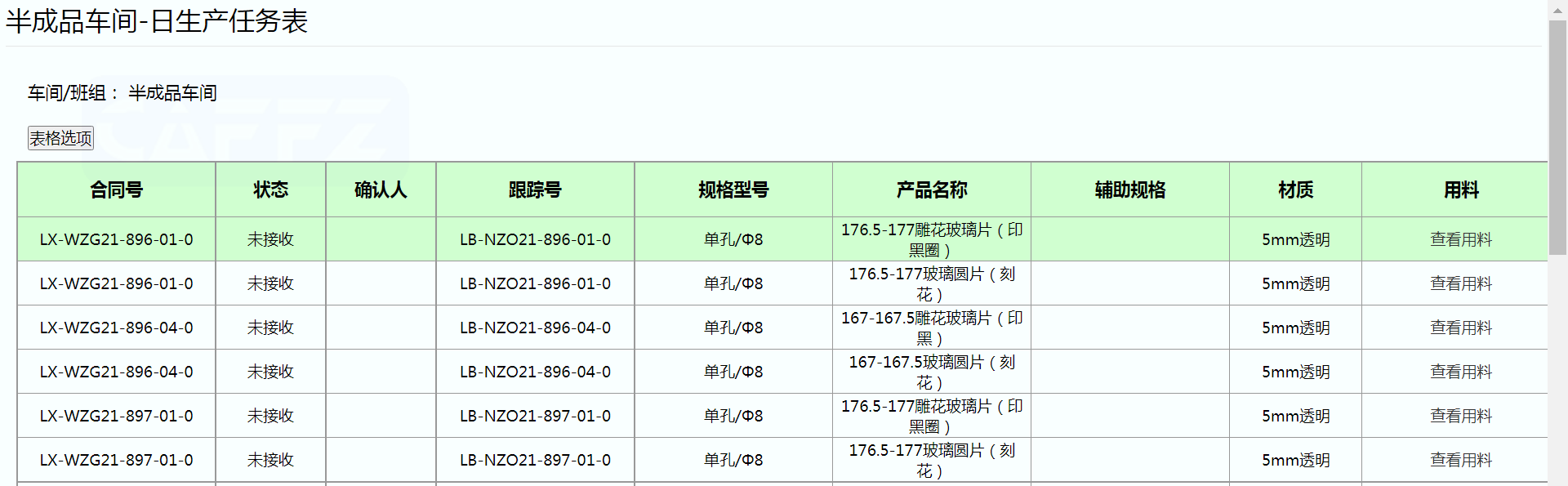Screen dimensions: 1568x486
Task: Select the 确认人 column header
Action: click(381, 189)
